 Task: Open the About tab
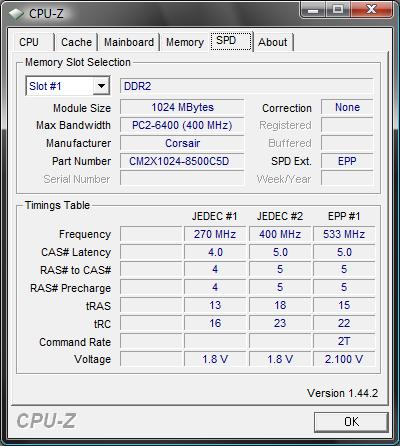click(x=273, y=42)
